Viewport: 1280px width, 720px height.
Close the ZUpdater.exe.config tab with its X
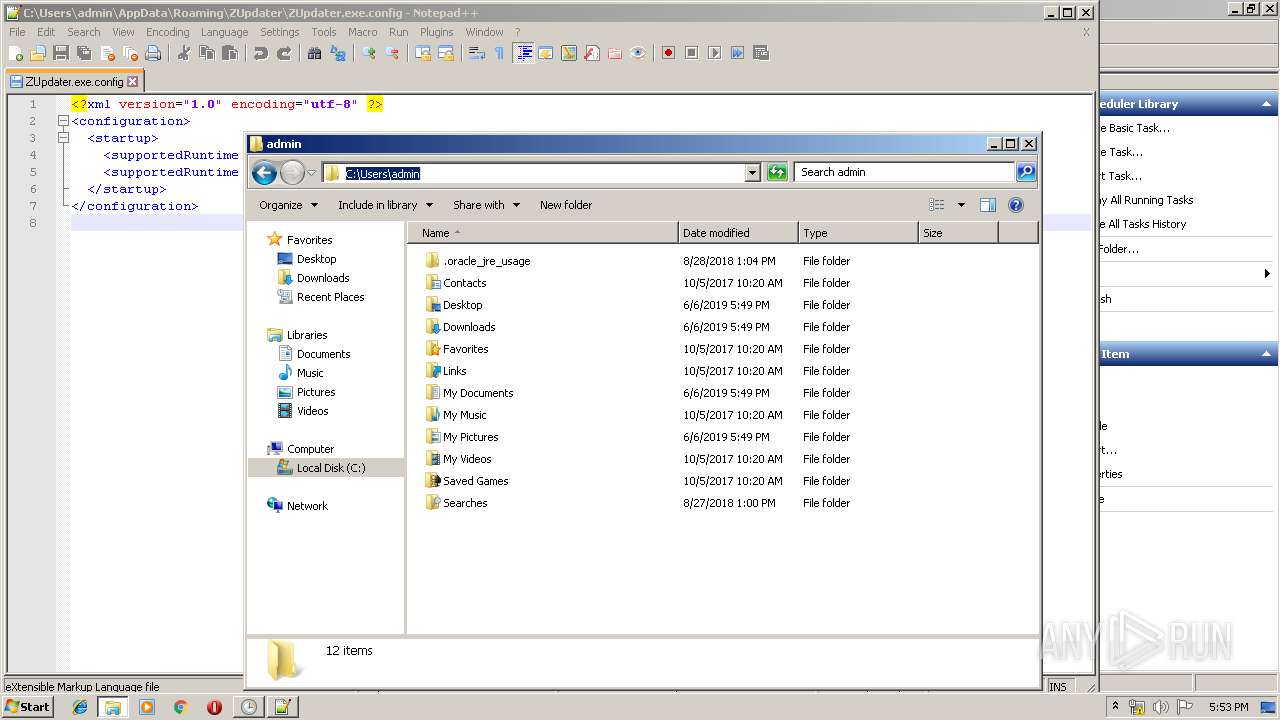pyautogui.click(x=132, y=82)
